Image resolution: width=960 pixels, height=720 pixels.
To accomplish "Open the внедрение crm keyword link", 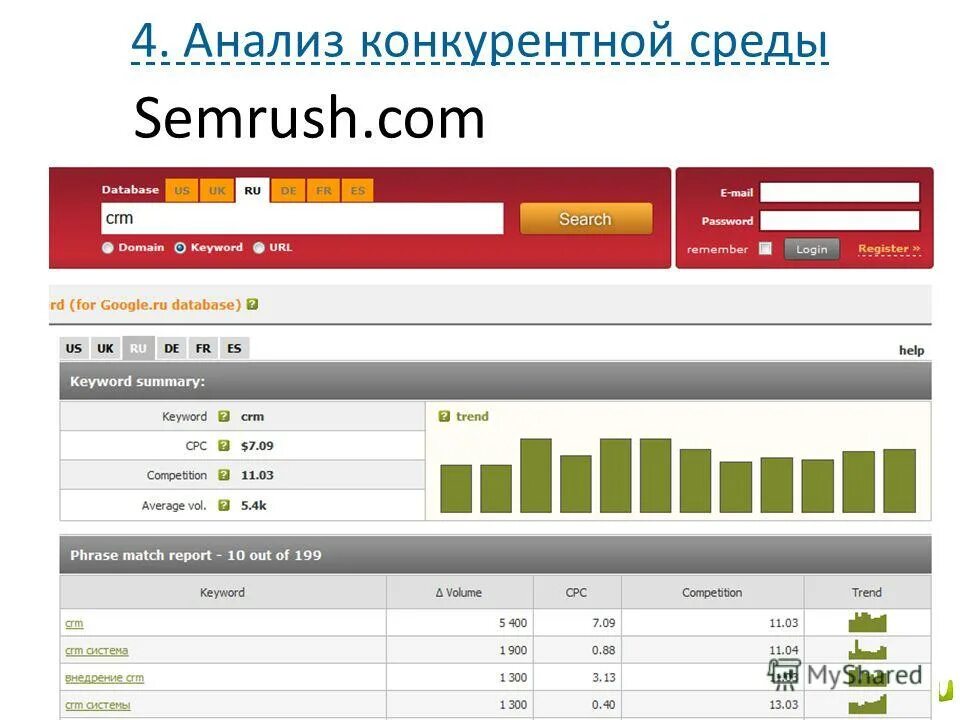I will [x=105, y=678].
